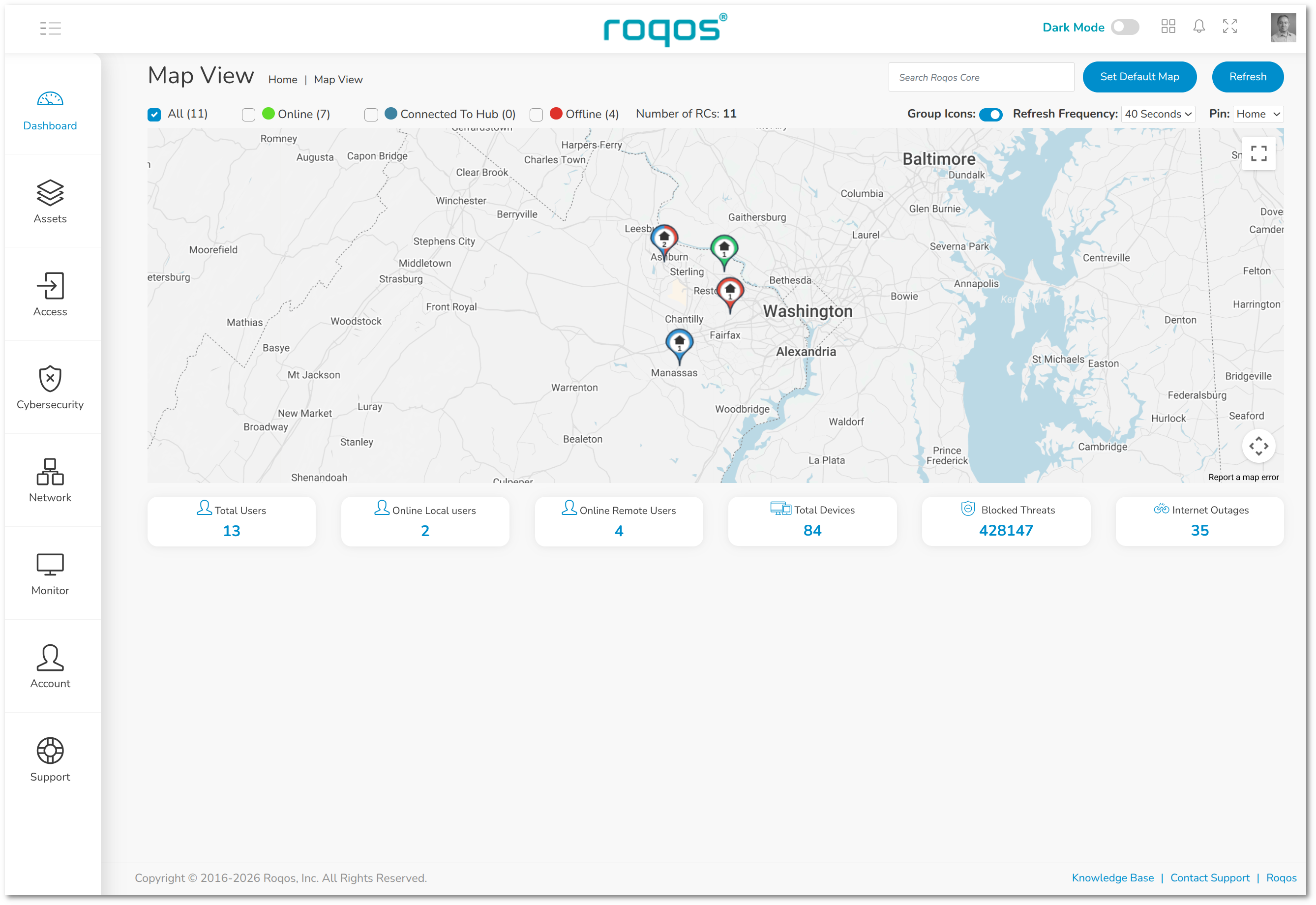
Task: Open the Pin Home dropdown
Action: pos(1257,114)
